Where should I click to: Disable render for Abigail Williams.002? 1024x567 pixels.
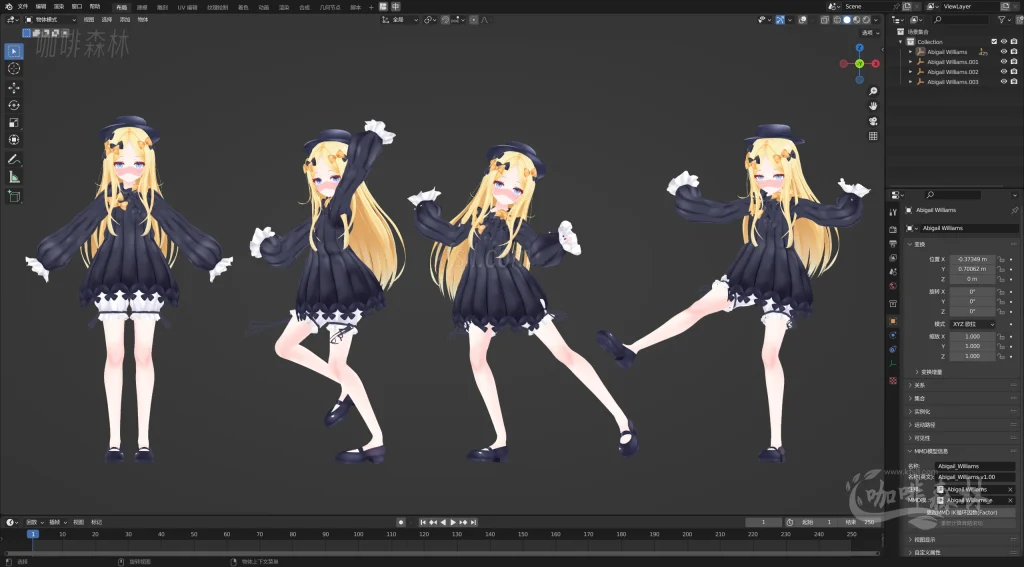(1014, 72)
